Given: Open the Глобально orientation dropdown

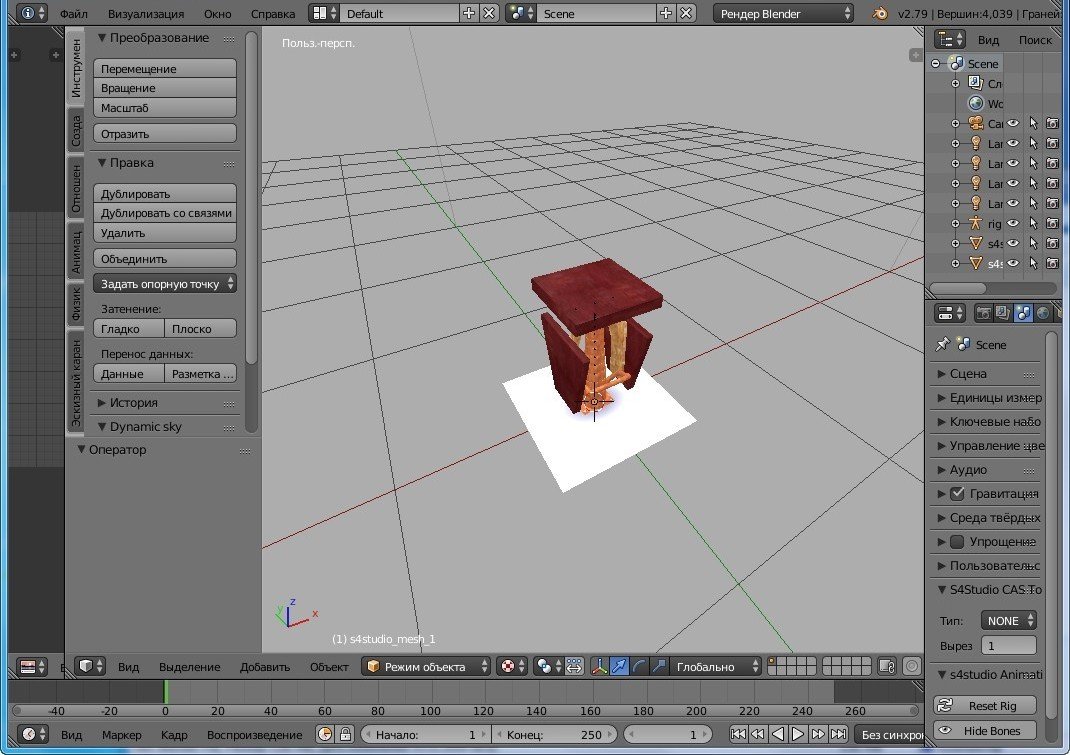Looking at the screenshot, I should coord(716,666).
